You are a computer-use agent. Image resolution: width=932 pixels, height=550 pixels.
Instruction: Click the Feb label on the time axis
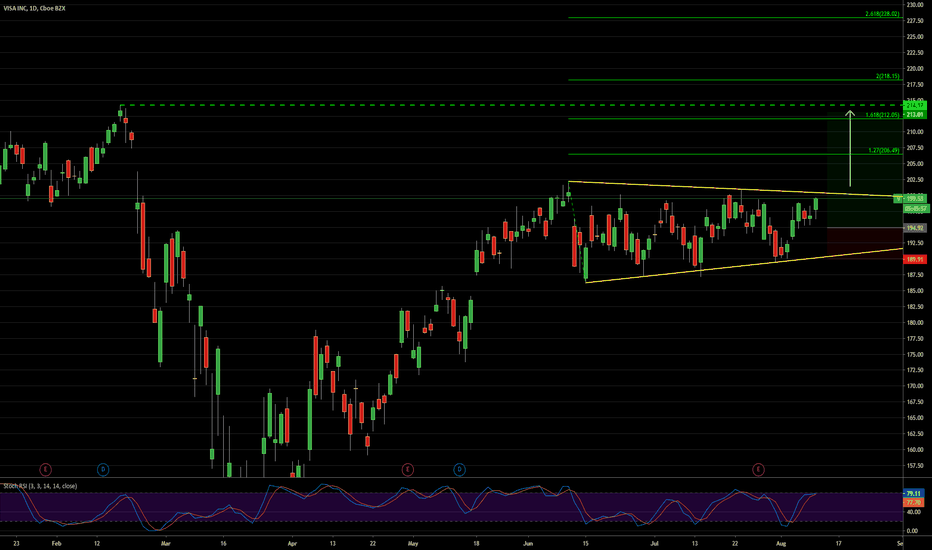pos(56,543)
